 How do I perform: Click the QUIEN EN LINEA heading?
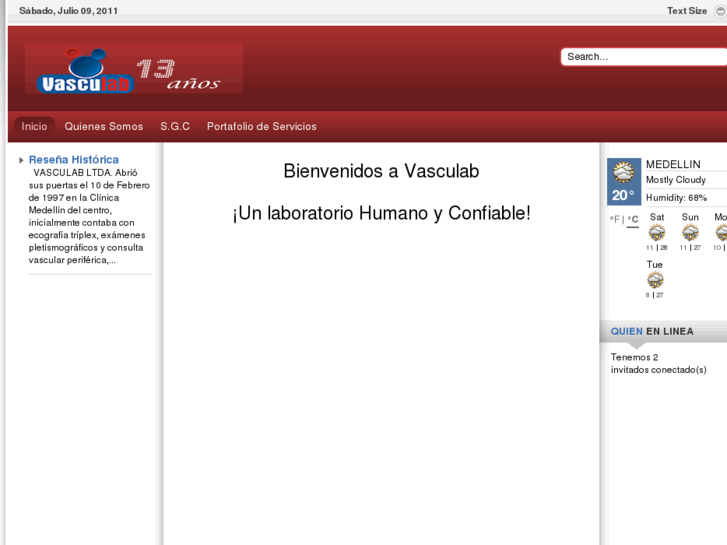(652, 331)
